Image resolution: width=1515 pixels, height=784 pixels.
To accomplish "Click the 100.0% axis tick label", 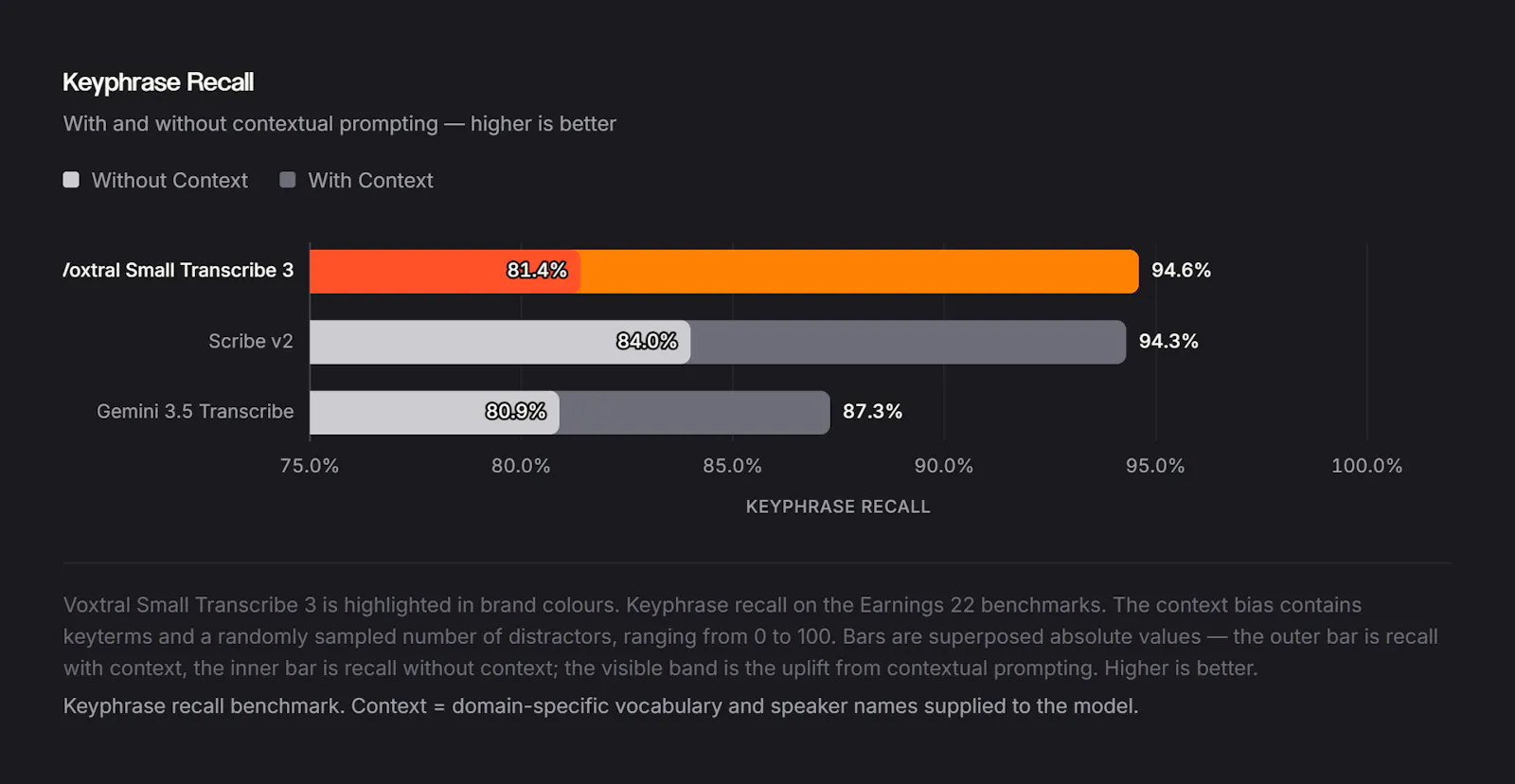I will click(1366, 466).
